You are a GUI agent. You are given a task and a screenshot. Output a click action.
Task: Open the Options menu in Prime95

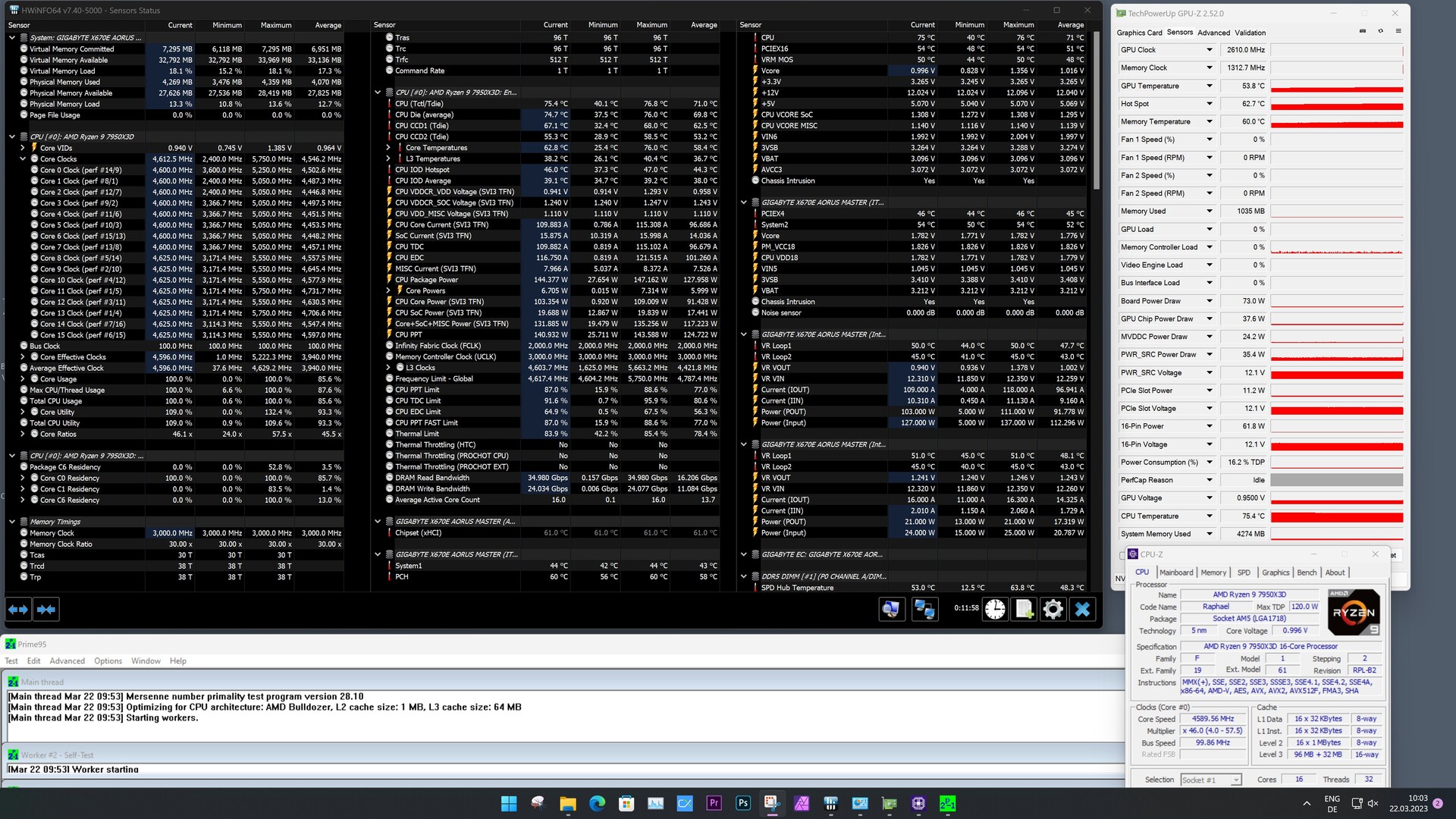(x=108, y=661)
